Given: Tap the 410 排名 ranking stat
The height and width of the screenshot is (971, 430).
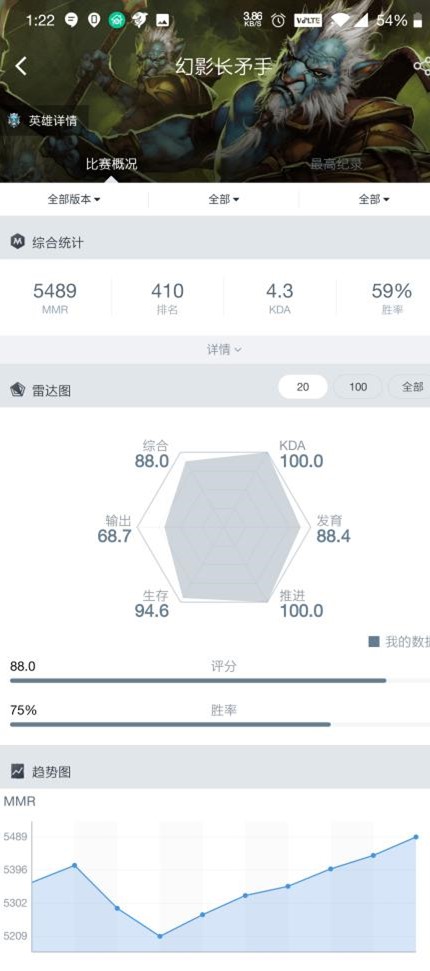Looking at the screenshot, I should click(167, 298).
